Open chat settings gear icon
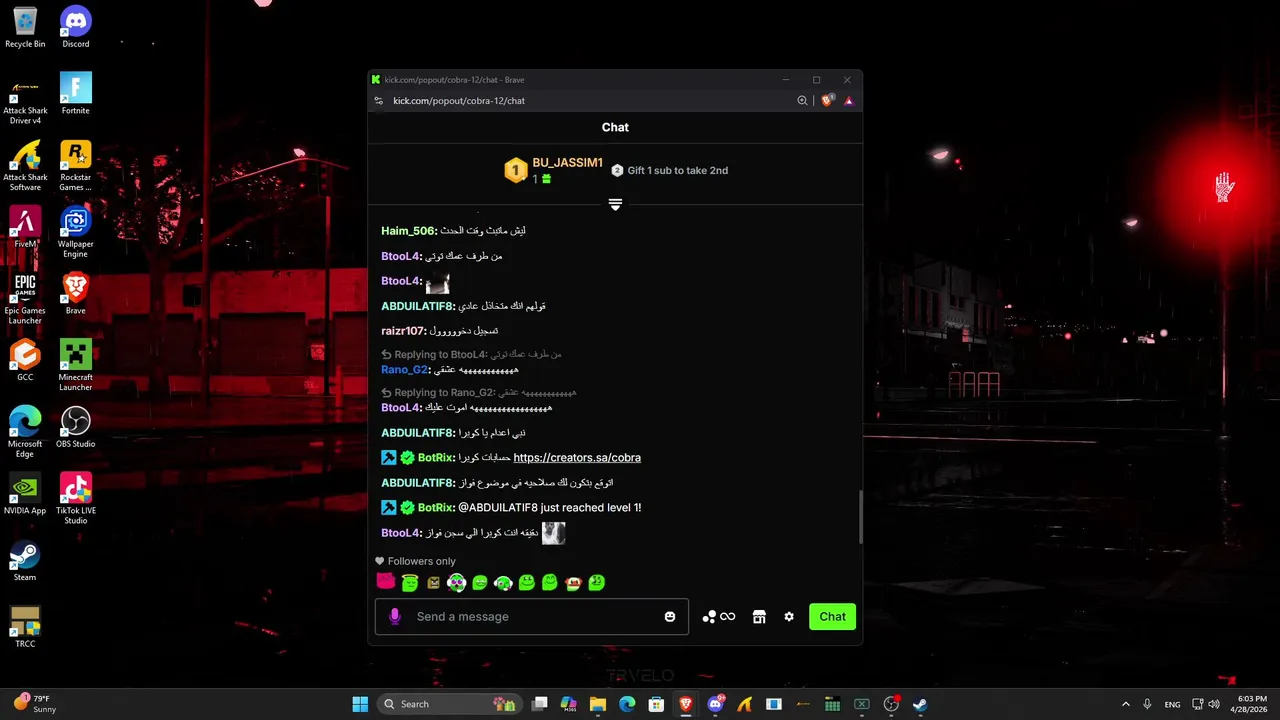Viewport: 1280px width, 720px height. pyautogui.click(x=789, y=617)
